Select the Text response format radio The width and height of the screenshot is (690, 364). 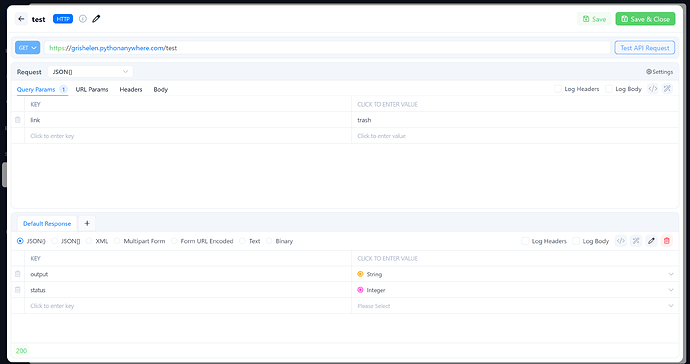[242, 241]
